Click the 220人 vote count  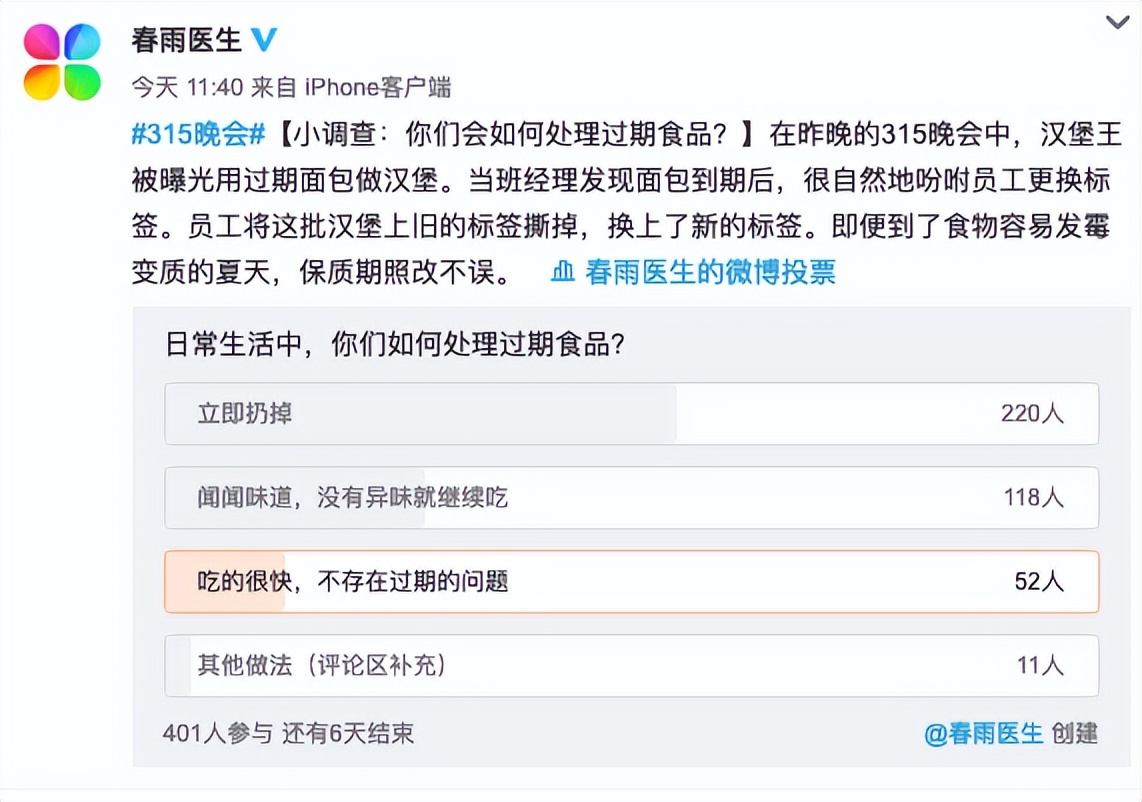pos(1031,414)
